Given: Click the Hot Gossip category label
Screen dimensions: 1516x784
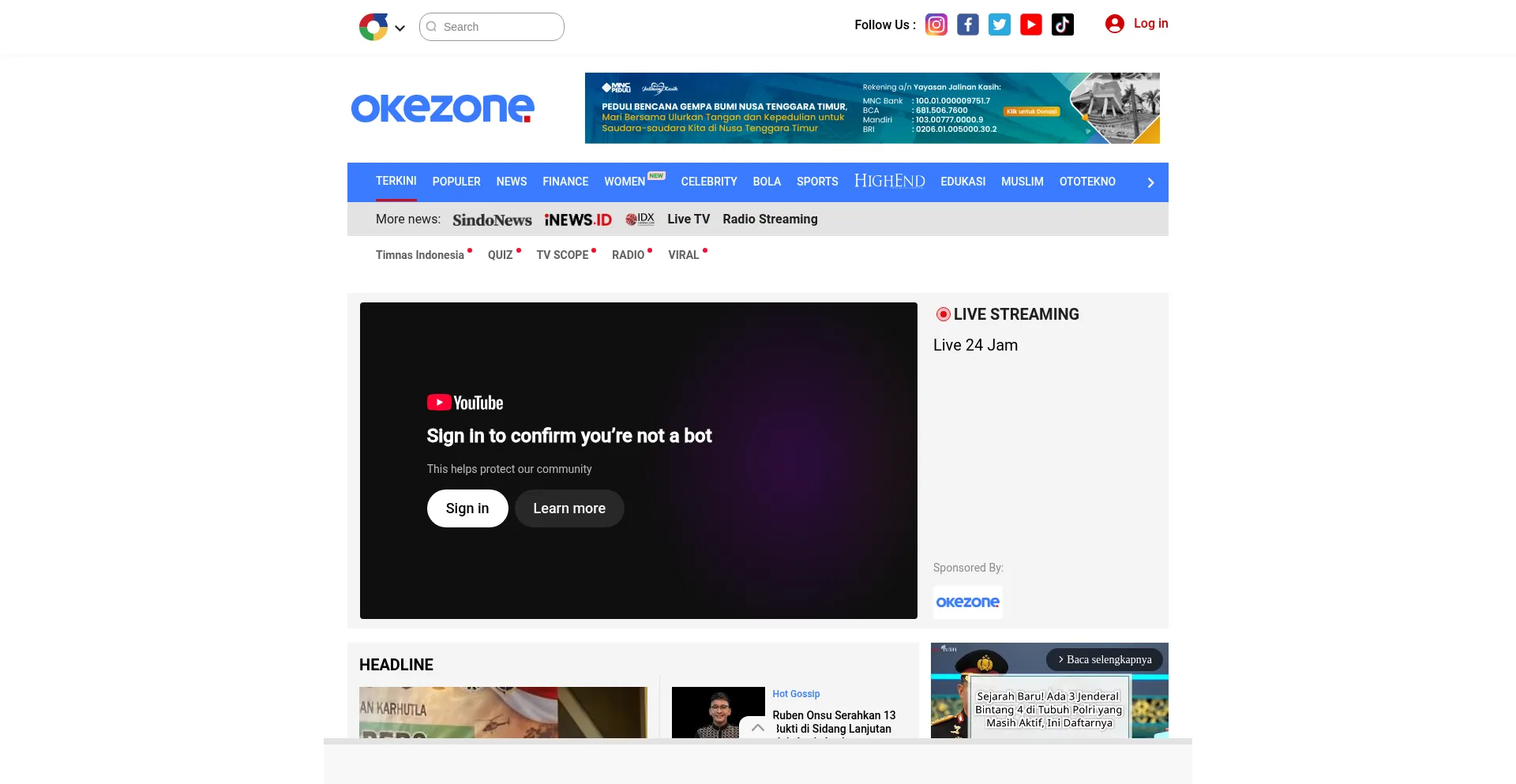Looking at the screenshot, I should (x=796, y=694).
